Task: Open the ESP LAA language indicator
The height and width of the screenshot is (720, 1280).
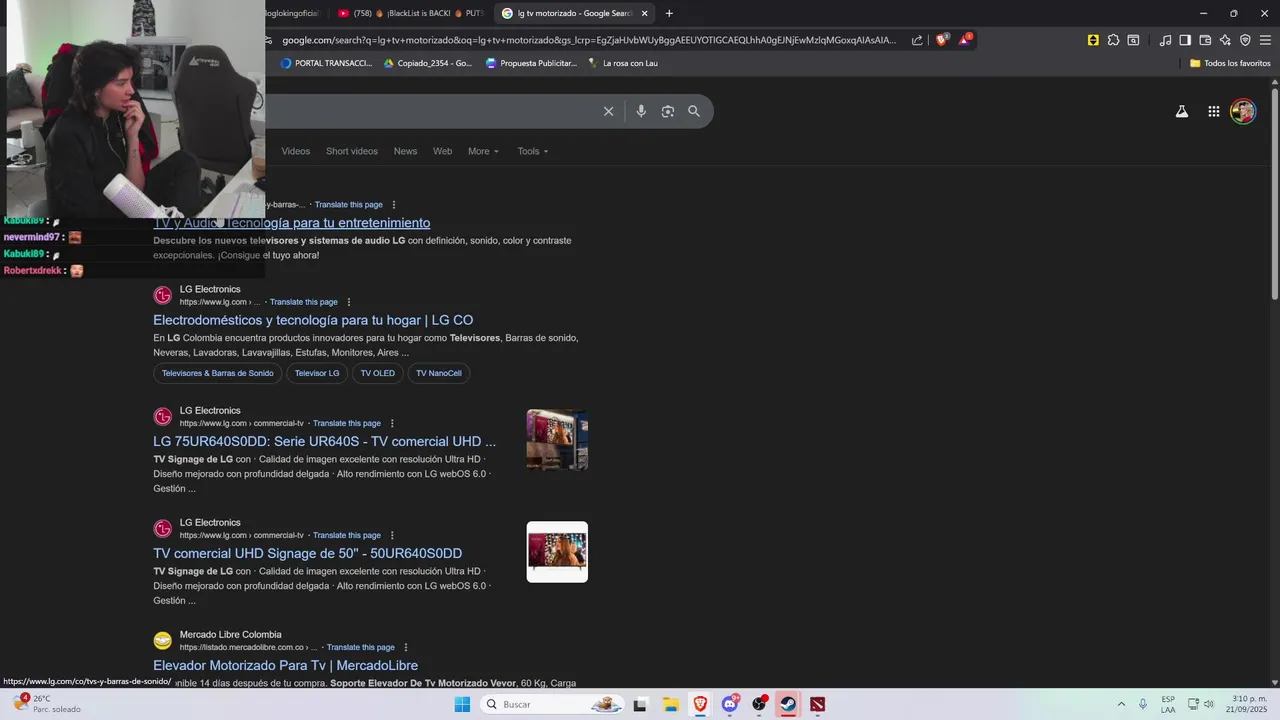Action: pos(1168,704)
